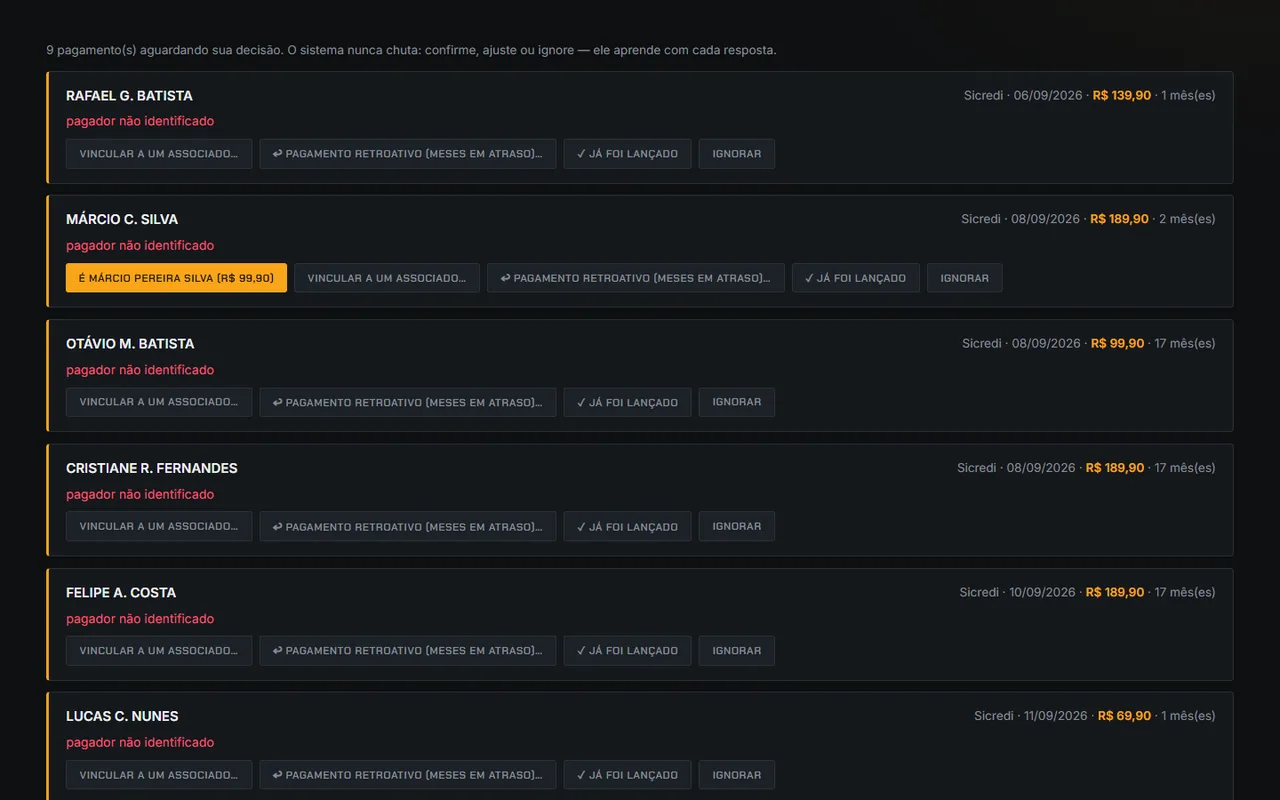This screenshot has height=800, width=1280.
Task: Link Felipe A. Costa to an associate
Action: point(159,650)
